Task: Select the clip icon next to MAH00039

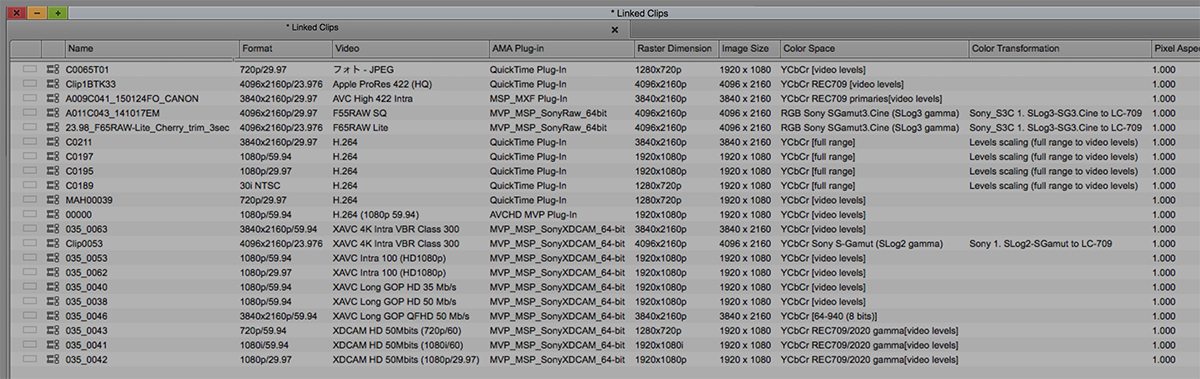Action: (x=52, y=200)
